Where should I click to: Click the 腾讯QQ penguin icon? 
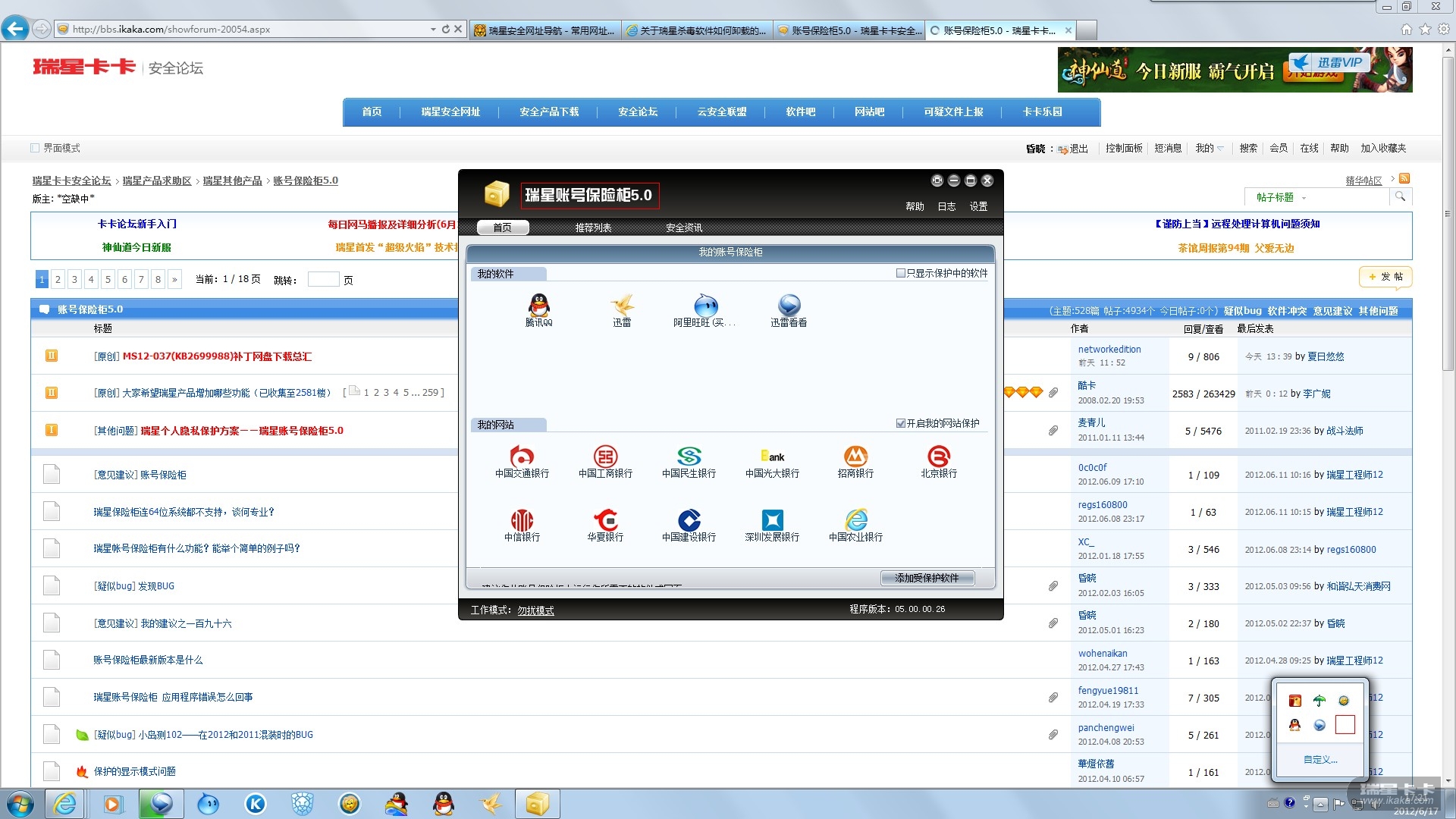pyautogui.click(x=538, y=306)
